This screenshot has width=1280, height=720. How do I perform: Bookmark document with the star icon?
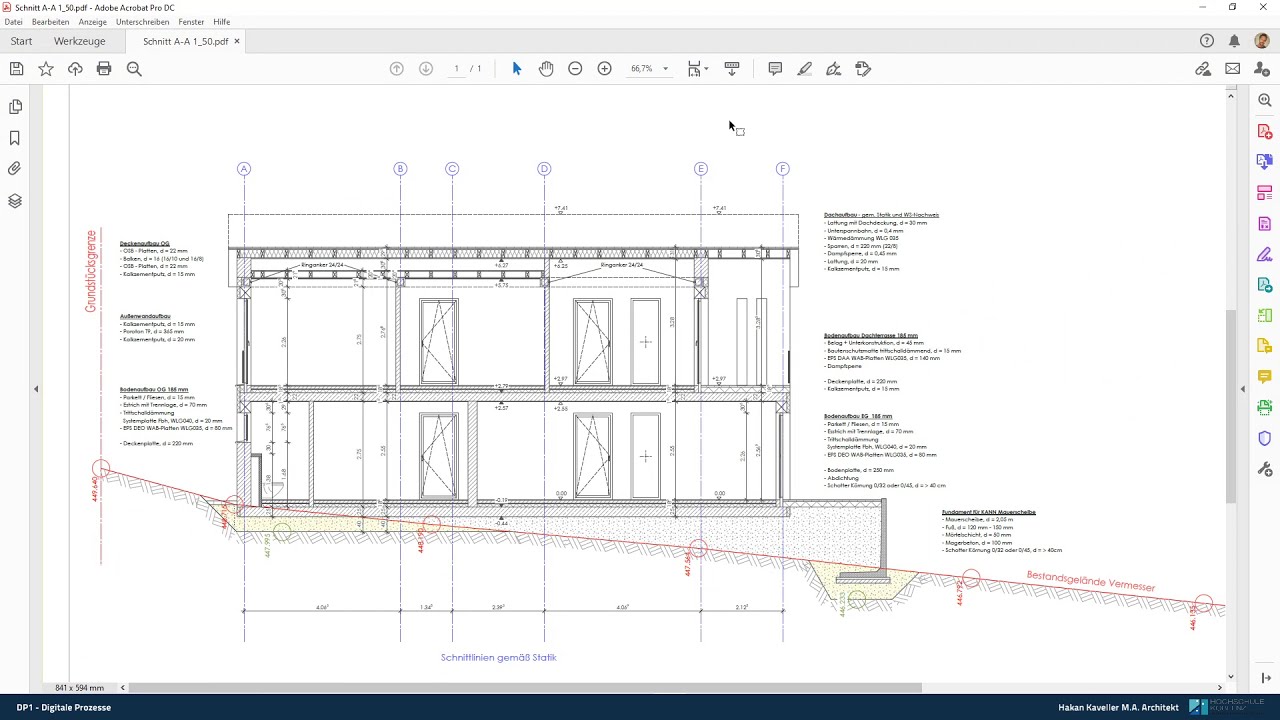[x=46, y=69]
